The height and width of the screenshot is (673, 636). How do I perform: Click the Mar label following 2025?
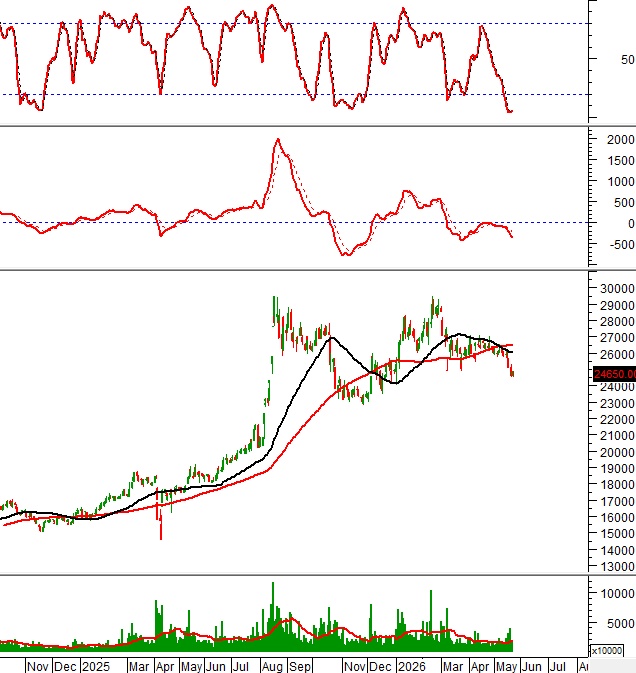139,667
